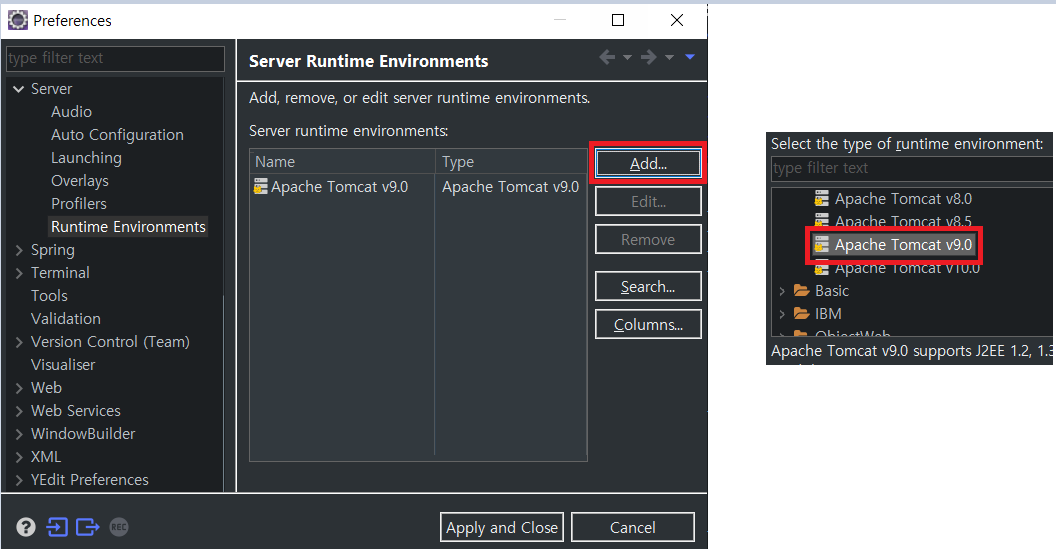Select Audio under Server
1056x549 pixels.
click(71, 112)
